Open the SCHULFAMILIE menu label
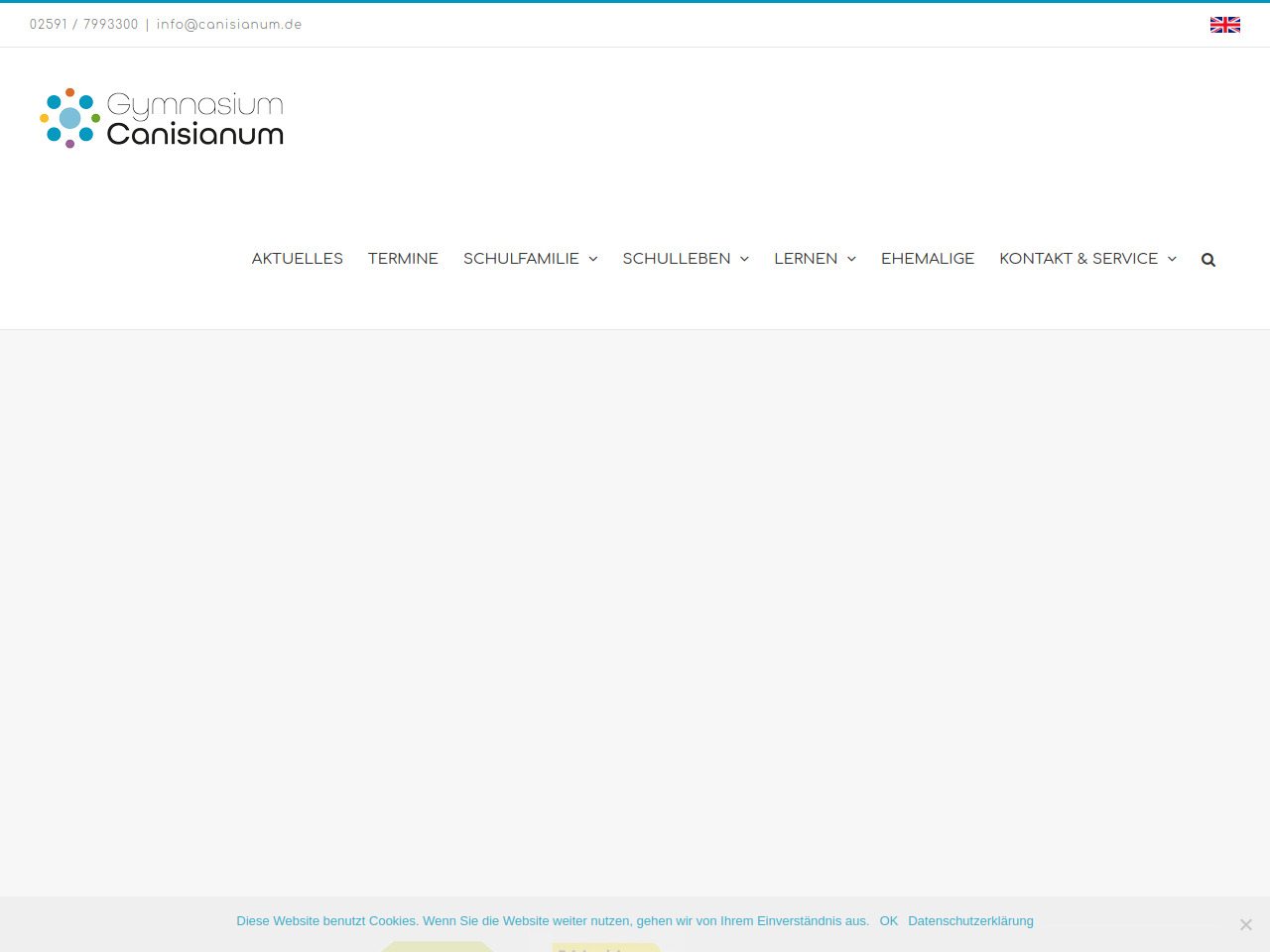The height and width of the screenshot is (952, 1270). (521, 259)
